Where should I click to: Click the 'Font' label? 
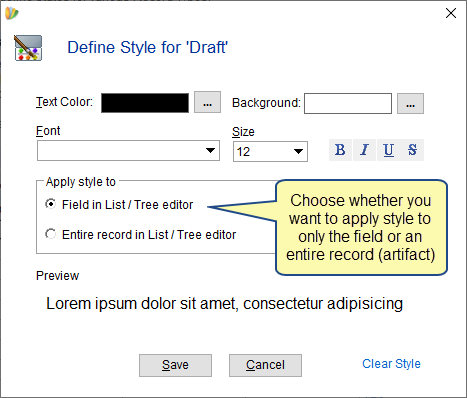[48, 131]
